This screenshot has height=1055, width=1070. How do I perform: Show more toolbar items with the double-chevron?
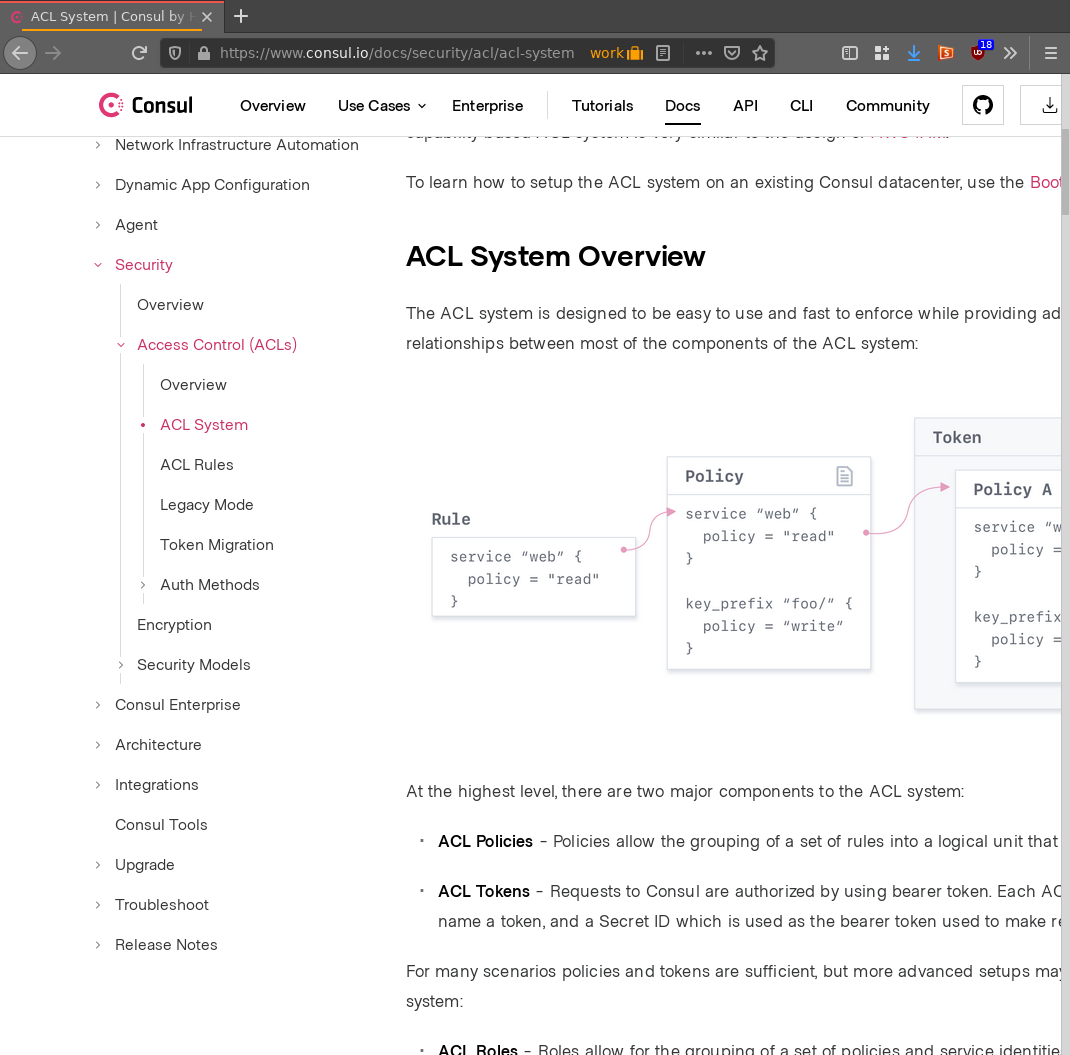1011,53
